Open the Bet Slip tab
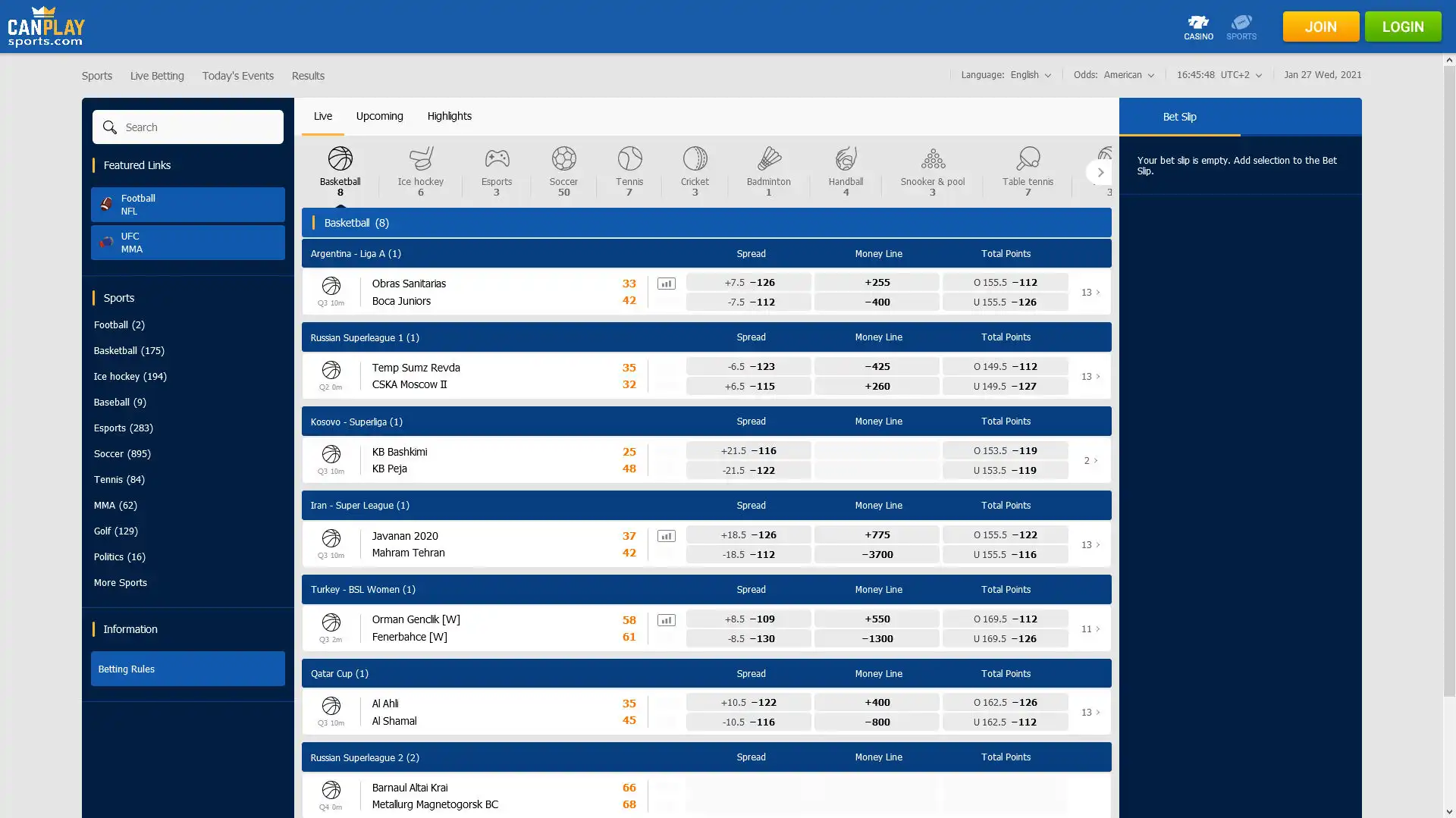 click(1179, 117)
